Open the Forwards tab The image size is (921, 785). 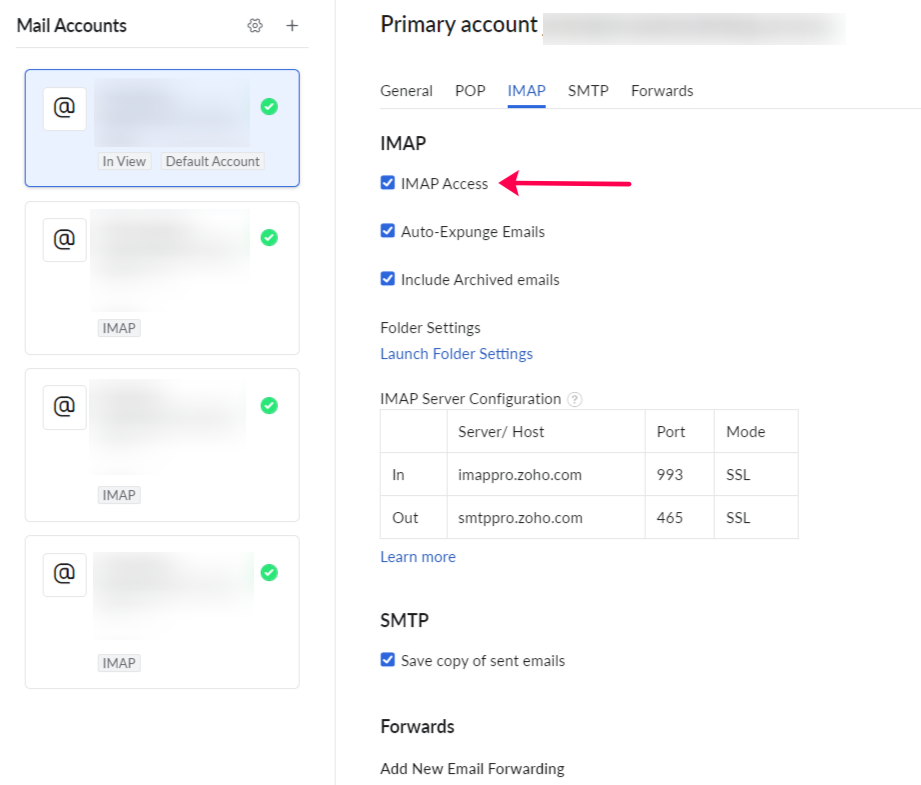click(662, 91)
